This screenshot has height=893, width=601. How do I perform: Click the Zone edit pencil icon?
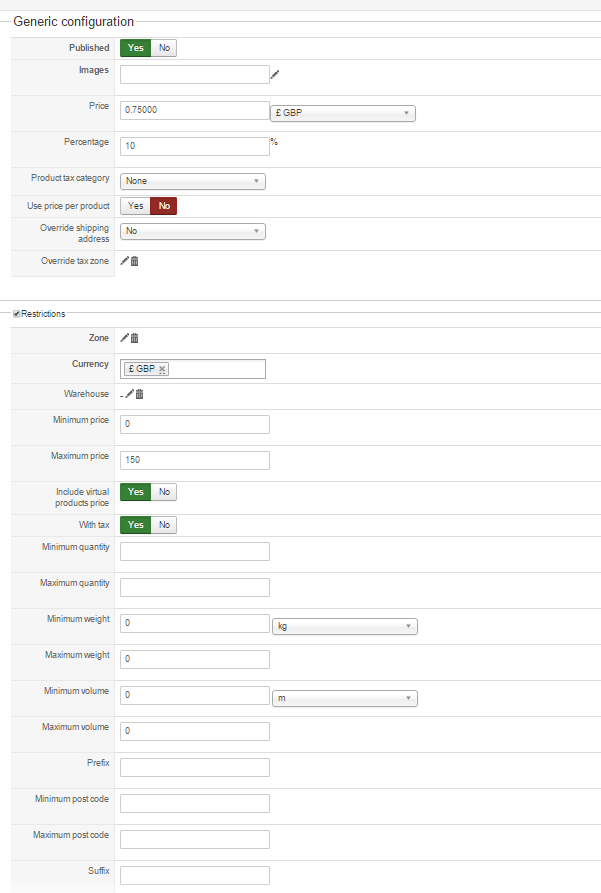click(x=124, y=338)
